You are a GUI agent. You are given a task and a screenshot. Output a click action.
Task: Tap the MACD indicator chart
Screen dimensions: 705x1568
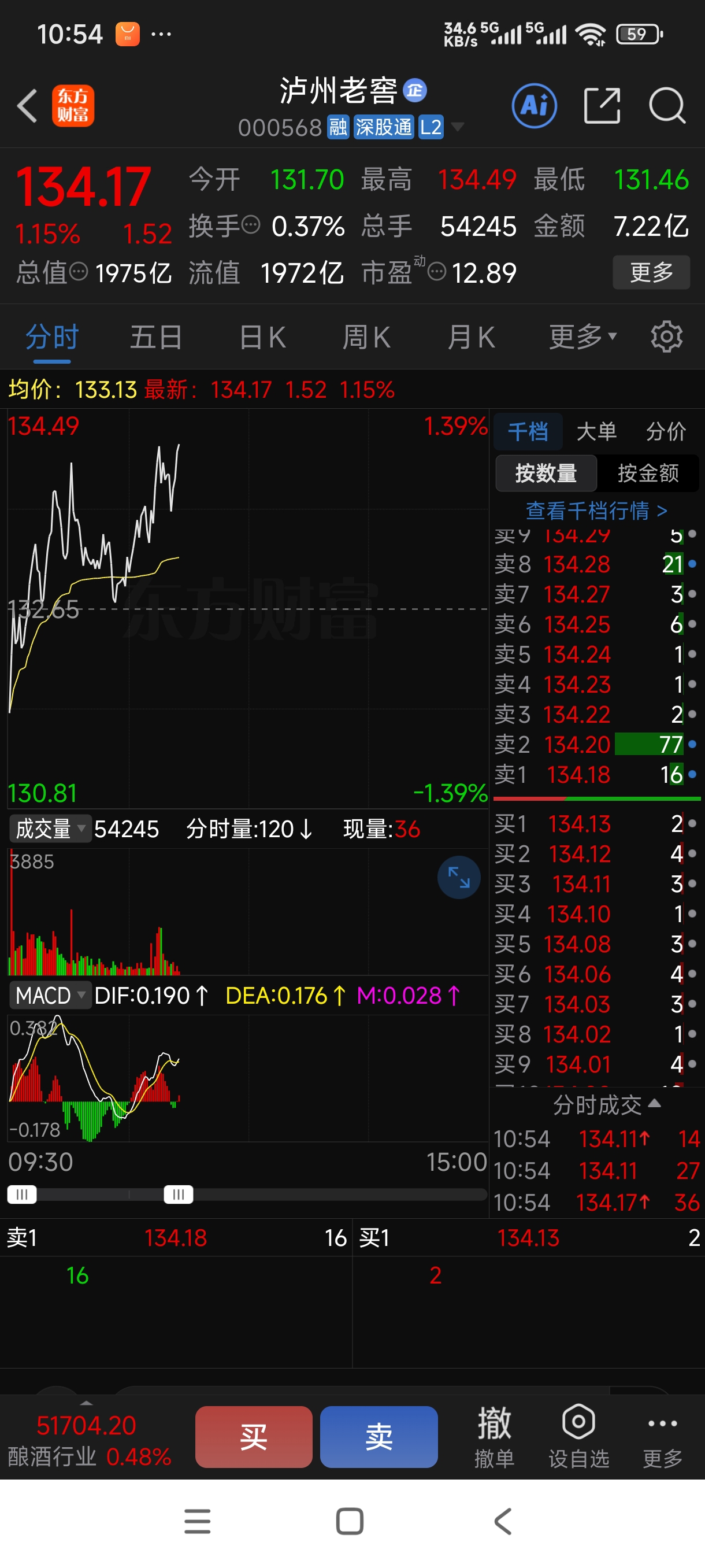click(247, 1079)
